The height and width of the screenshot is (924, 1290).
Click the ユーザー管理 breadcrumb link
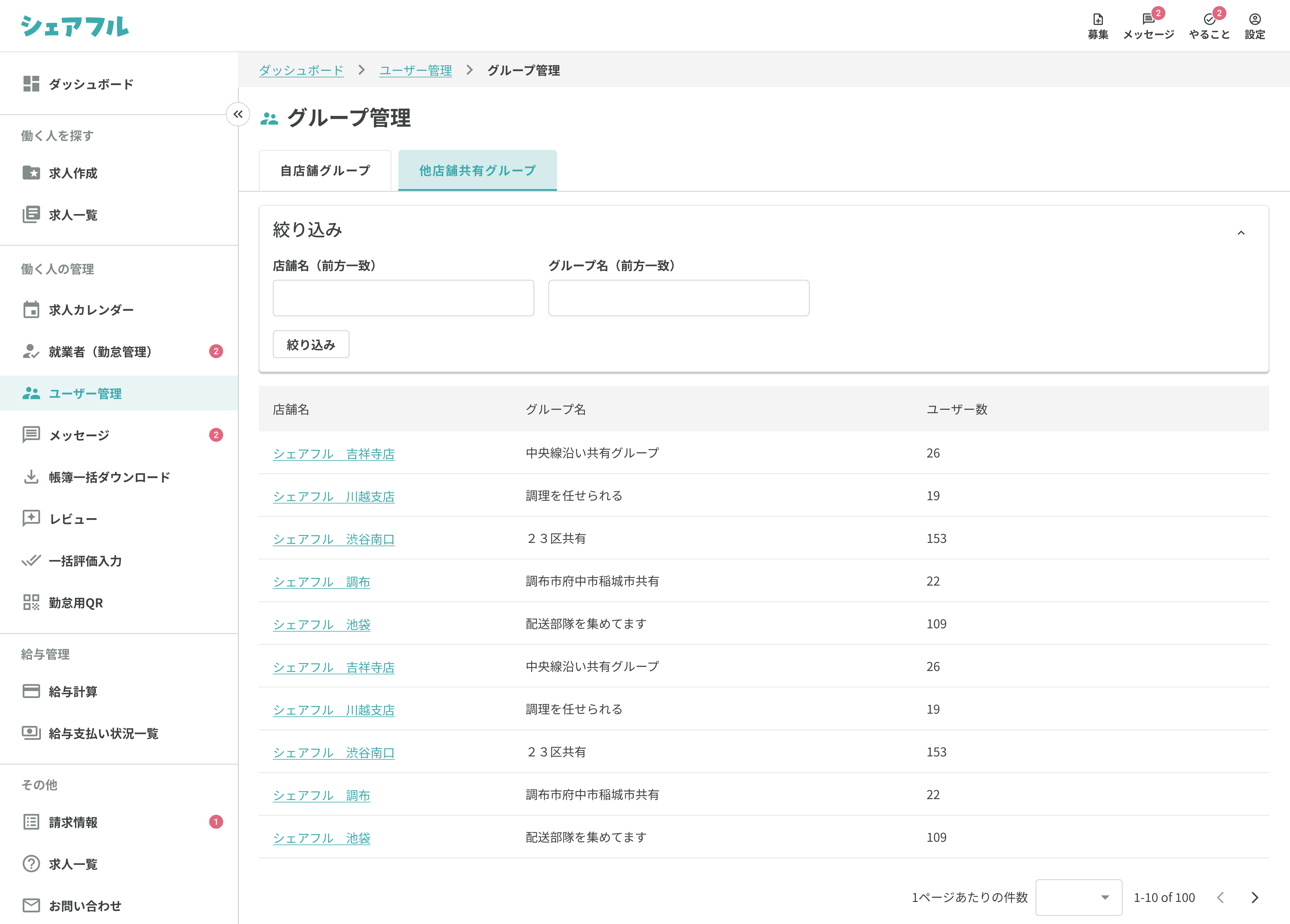(x=416, y=70)
